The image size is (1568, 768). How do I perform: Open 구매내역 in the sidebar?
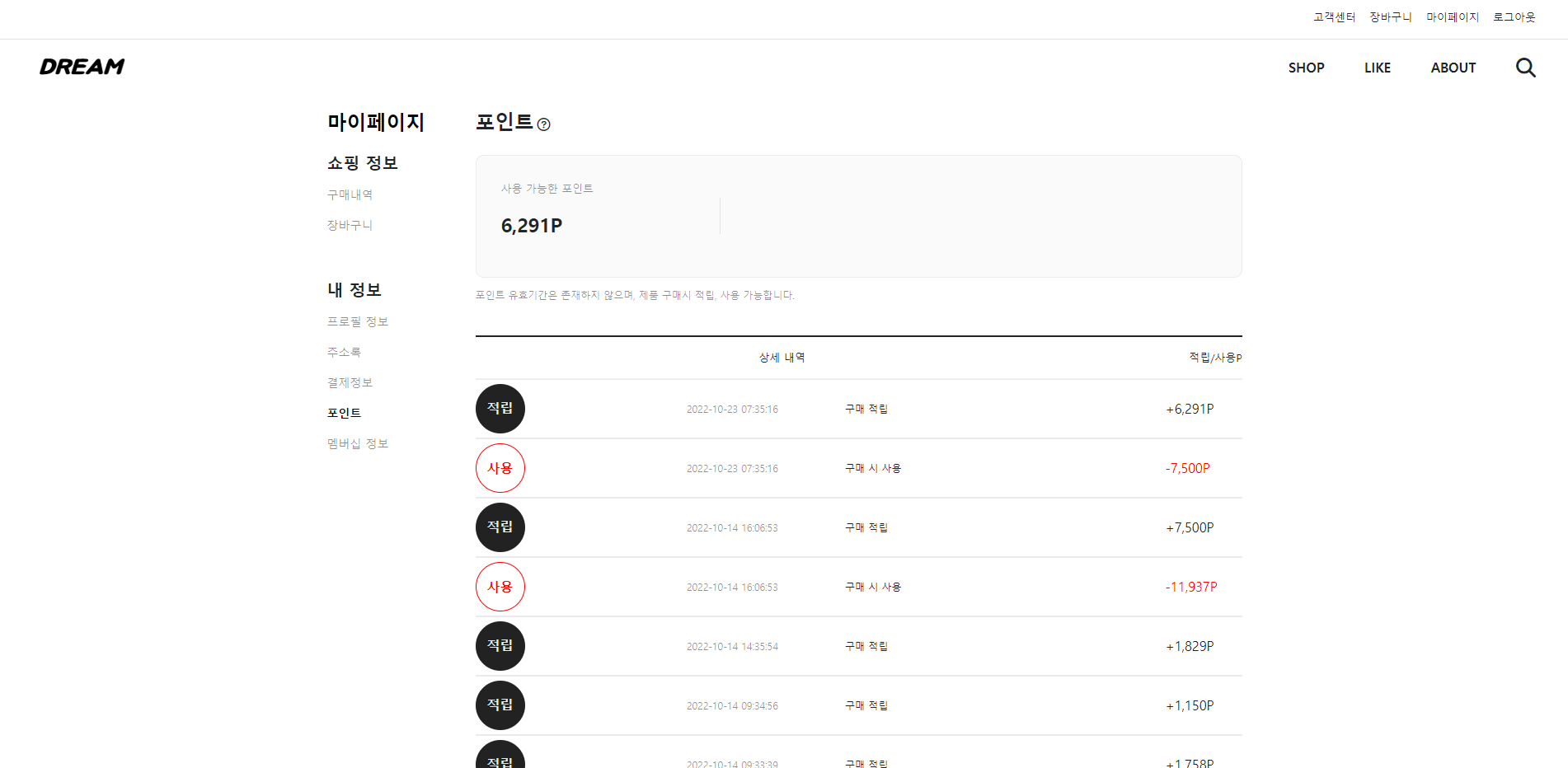click(350, 194)
